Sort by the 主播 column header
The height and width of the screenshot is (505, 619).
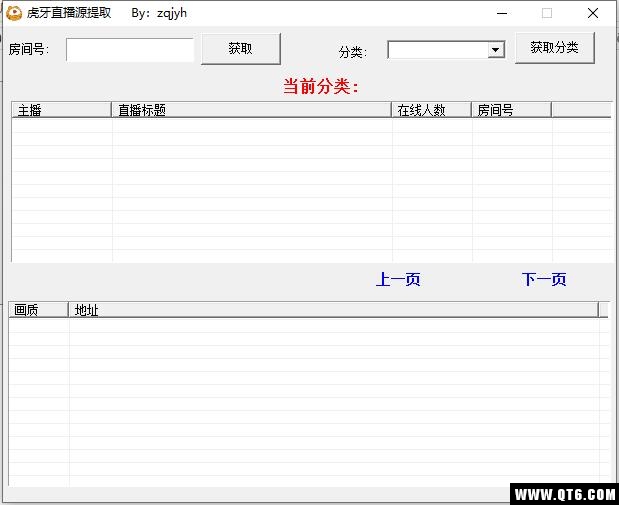pos(62,110)
